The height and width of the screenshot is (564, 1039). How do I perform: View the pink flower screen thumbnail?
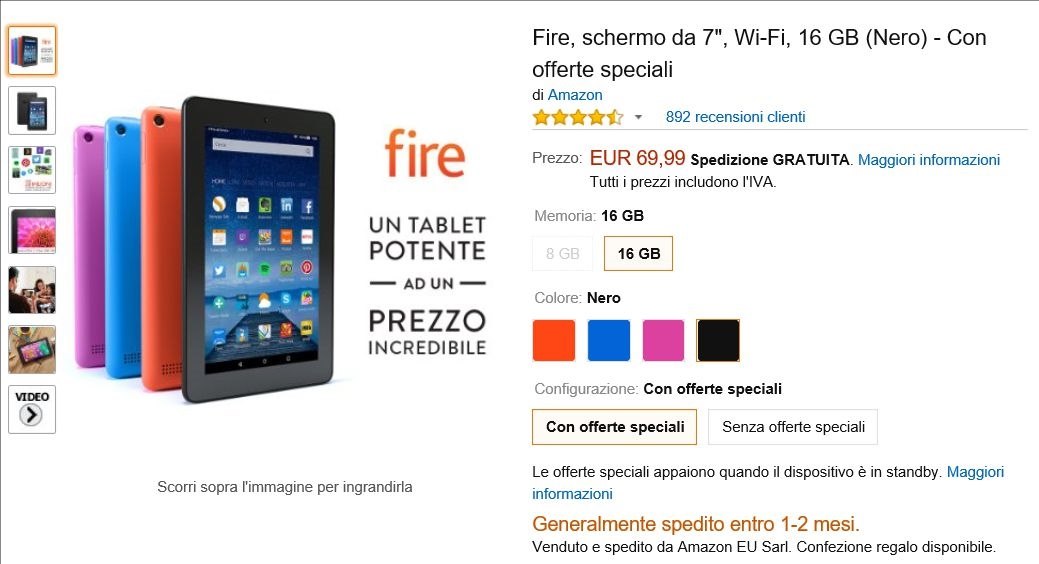pos(32,230)
